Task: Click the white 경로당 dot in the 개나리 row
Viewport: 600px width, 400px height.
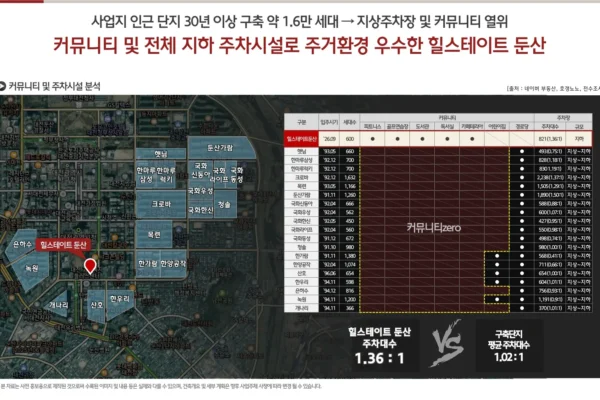Action: pos(522,308)
